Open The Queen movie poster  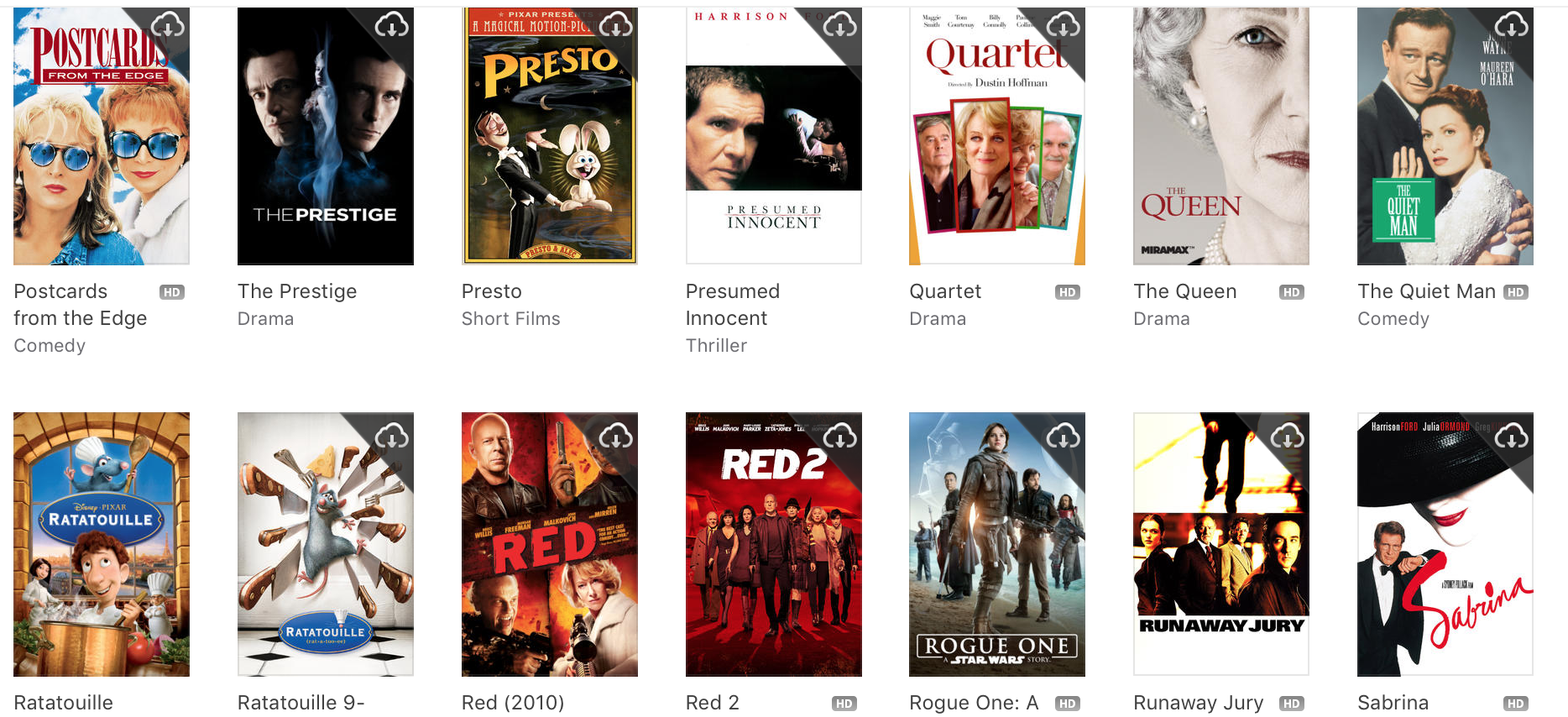(x=1221, y=136)
